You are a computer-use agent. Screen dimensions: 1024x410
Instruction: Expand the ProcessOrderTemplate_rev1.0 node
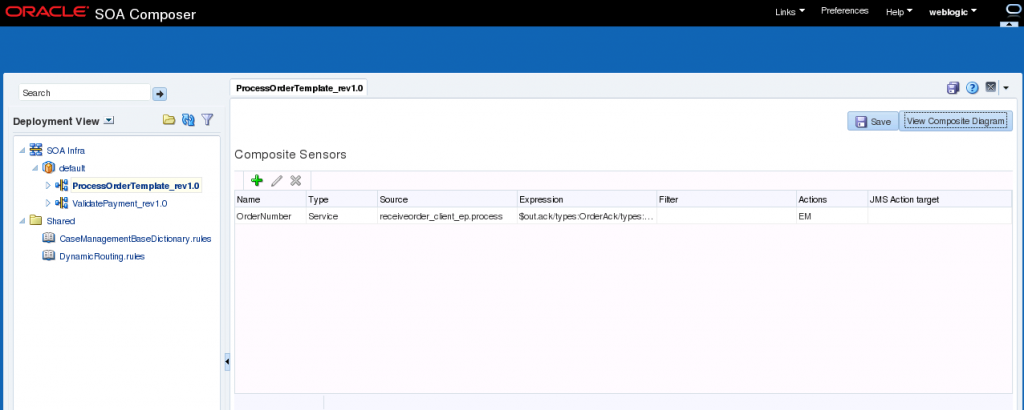(48, 186)
